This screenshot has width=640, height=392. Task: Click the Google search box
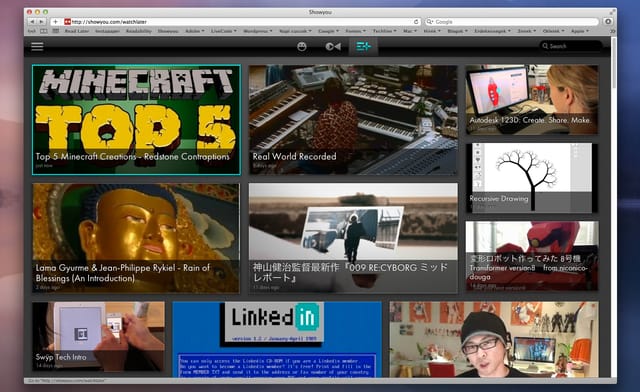(x=512, y=22)
